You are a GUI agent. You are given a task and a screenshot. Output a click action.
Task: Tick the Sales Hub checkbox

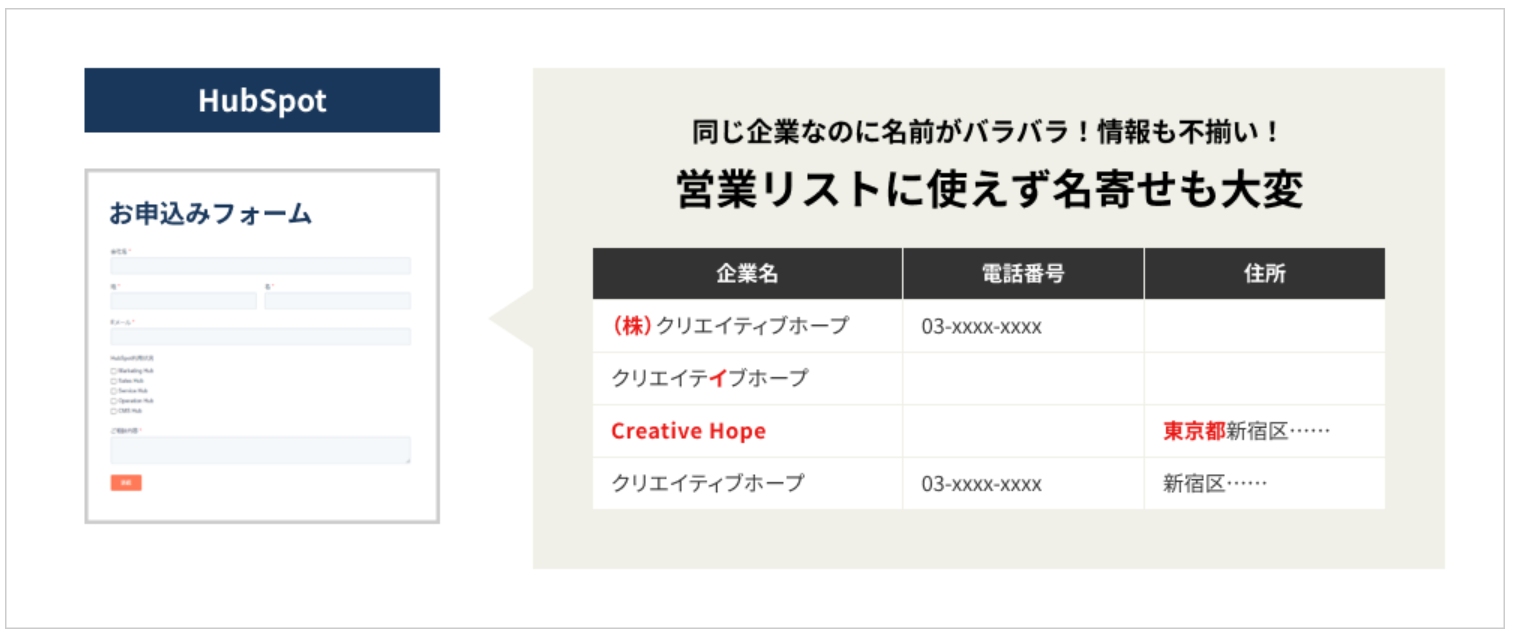click(114, 380)
